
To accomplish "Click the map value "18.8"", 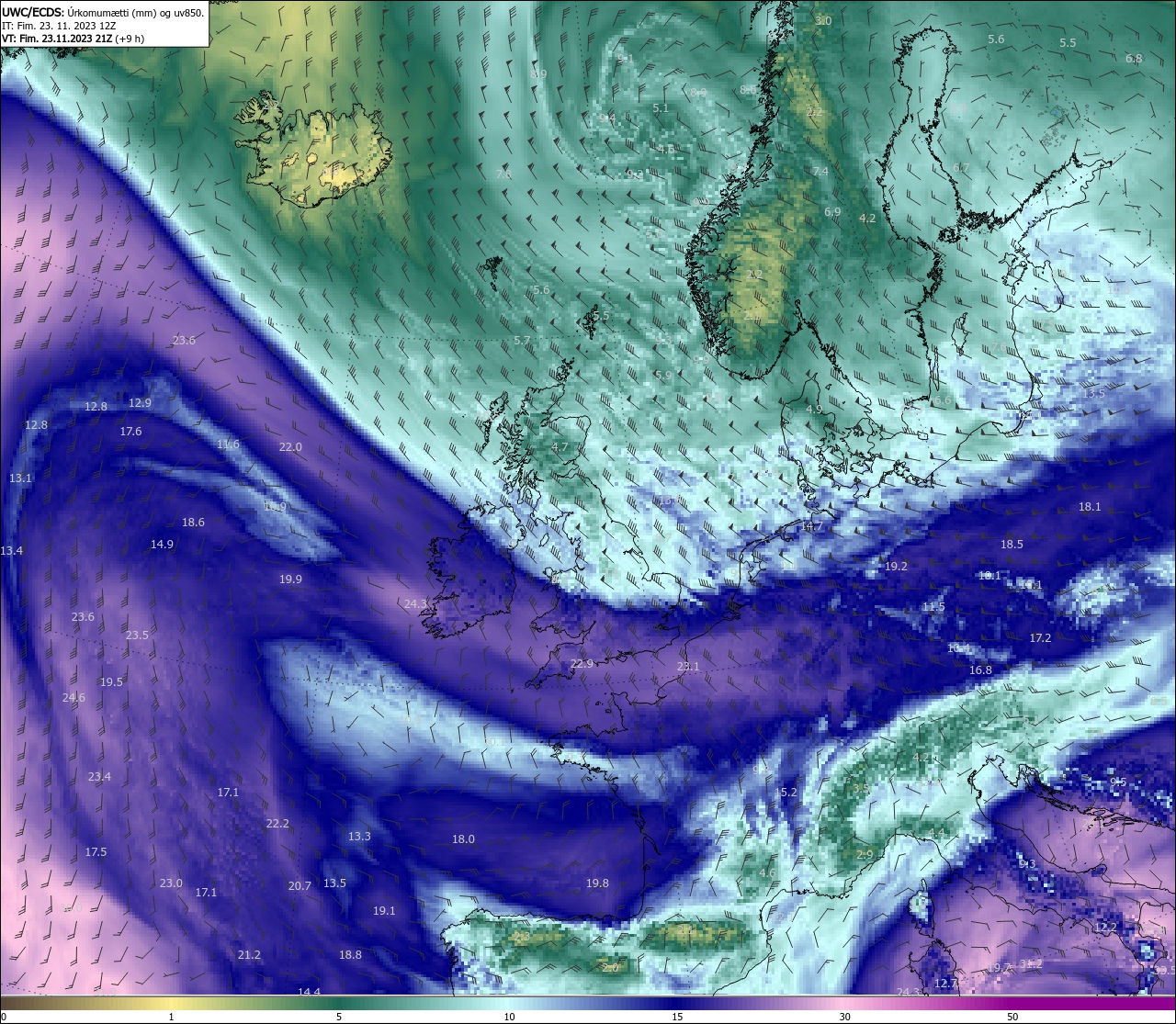I will pyautogui.click(x=350, y=954).
